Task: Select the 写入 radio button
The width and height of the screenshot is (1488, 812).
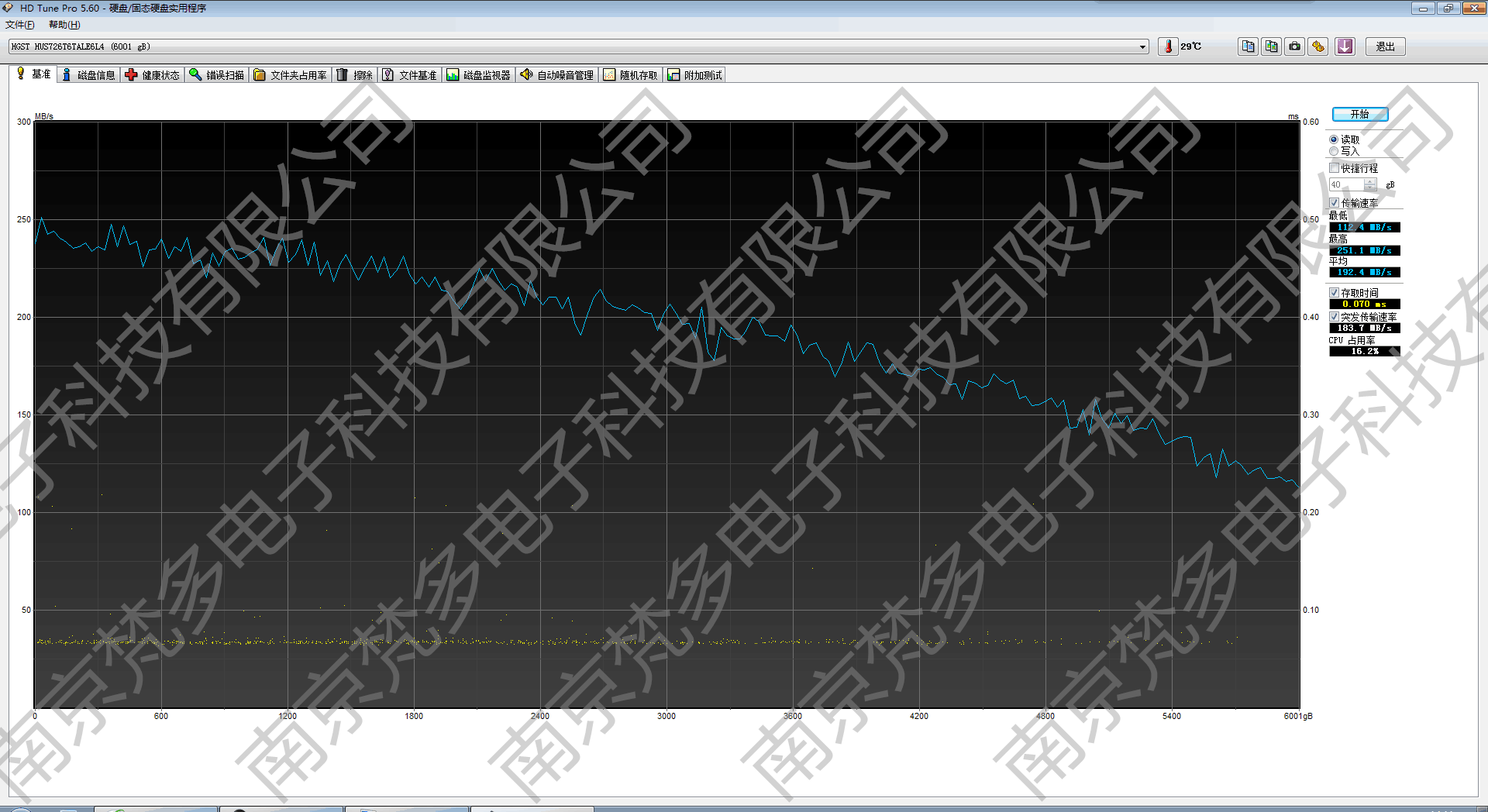Action: coord(1334,151)
